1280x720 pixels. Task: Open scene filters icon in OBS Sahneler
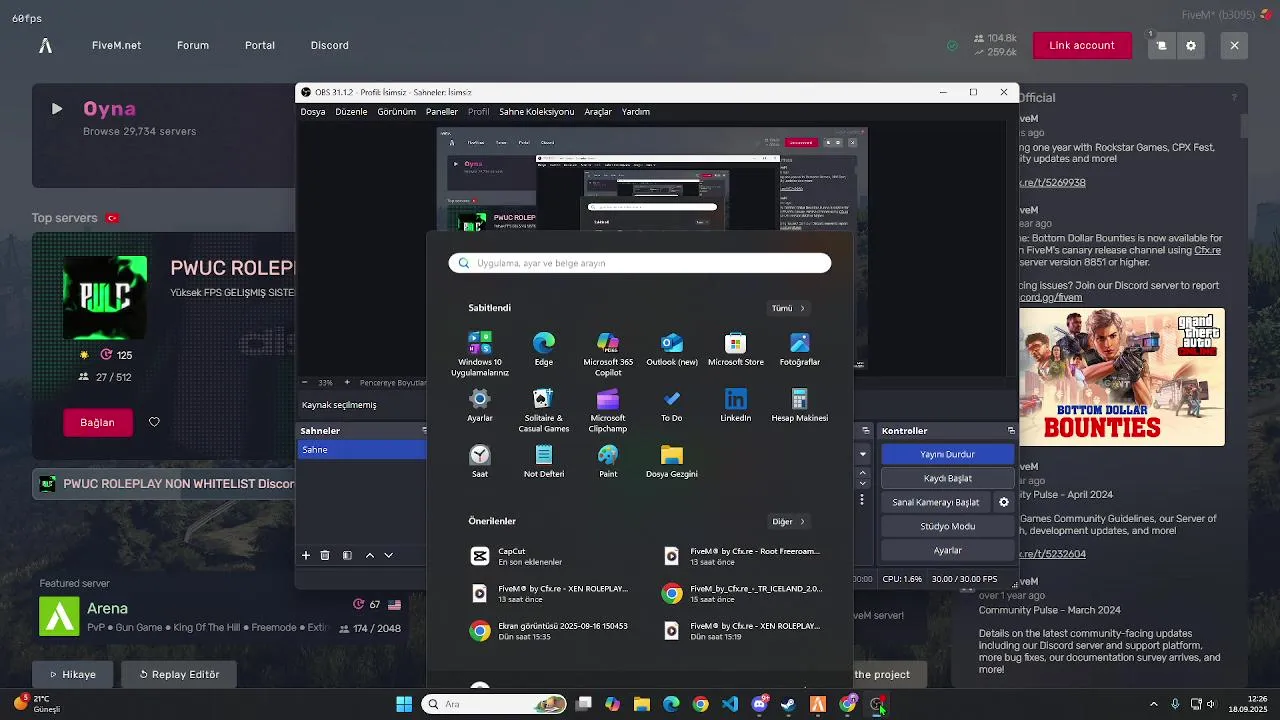pos(347,555)
